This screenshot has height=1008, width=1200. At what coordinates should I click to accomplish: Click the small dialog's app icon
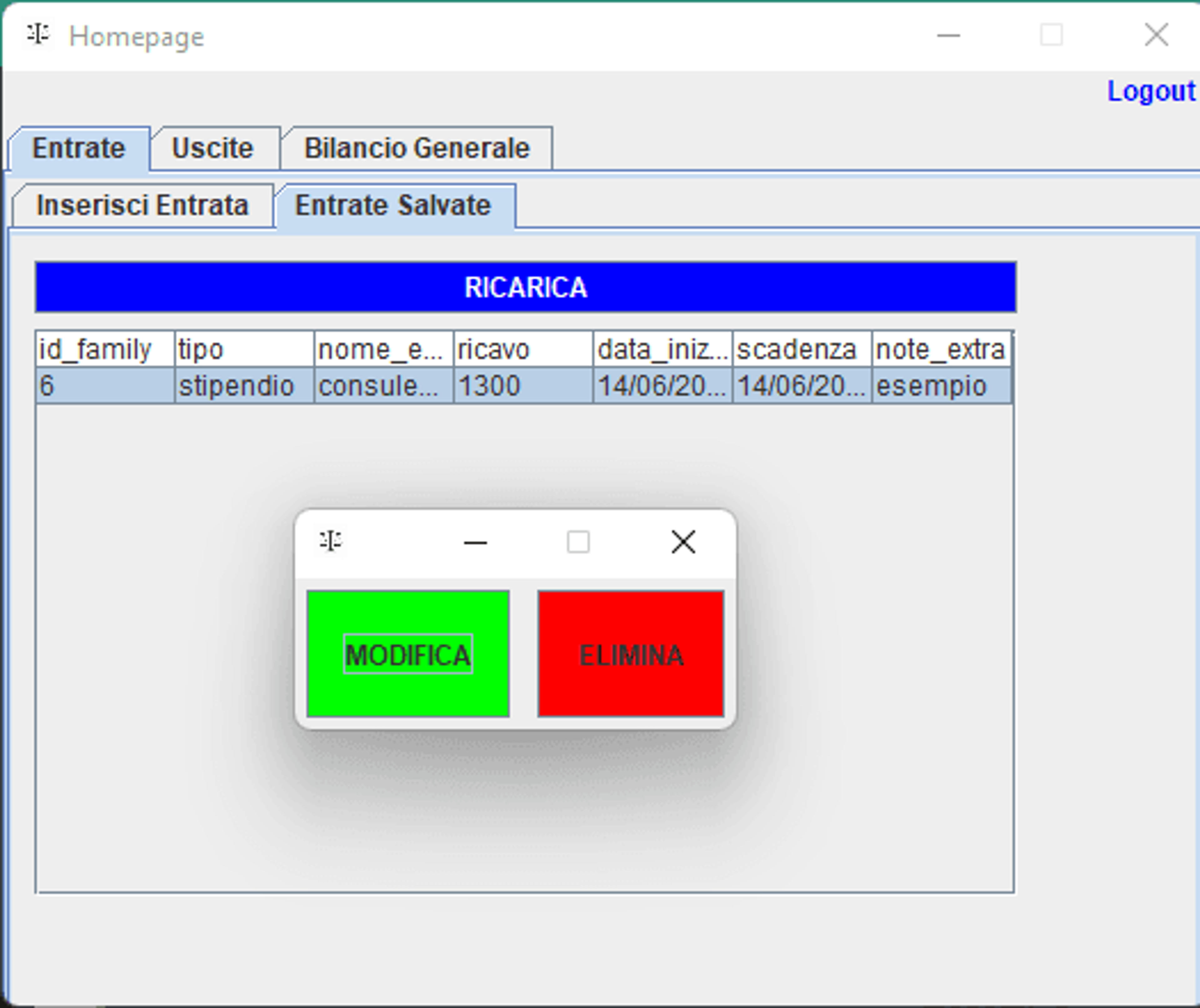pyautogui.click(x=330, y=541)
